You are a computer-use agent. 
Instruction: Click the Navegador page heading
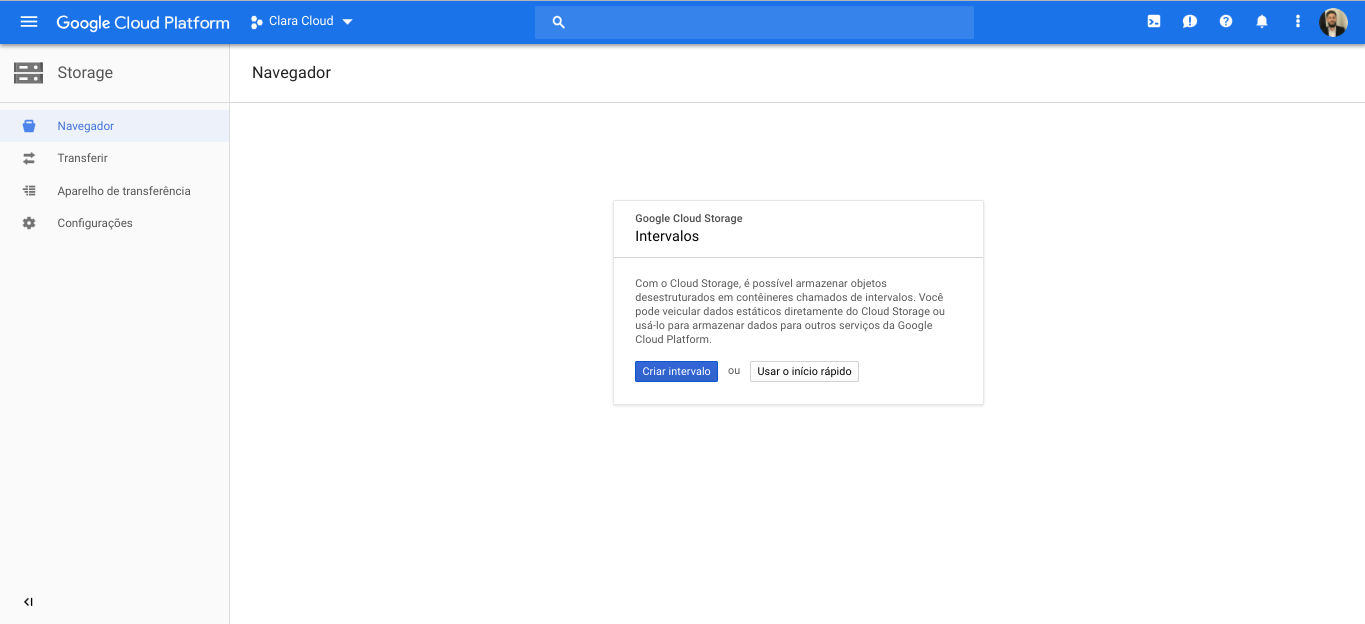[291, 73]
